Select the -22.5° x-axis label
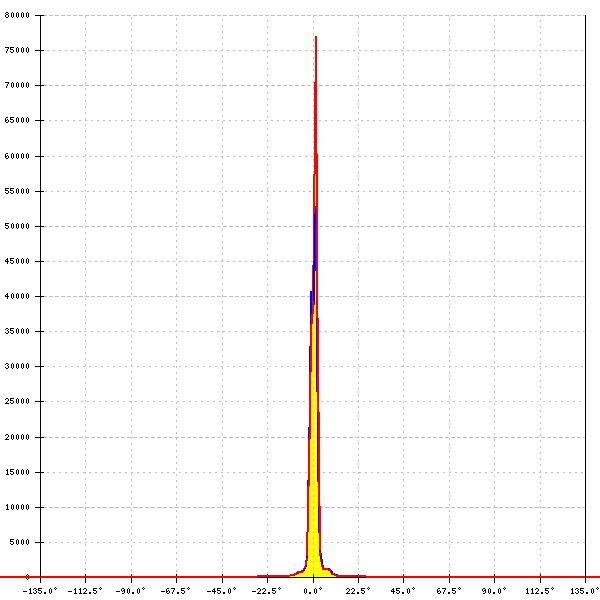 click(x=266, y=591)
